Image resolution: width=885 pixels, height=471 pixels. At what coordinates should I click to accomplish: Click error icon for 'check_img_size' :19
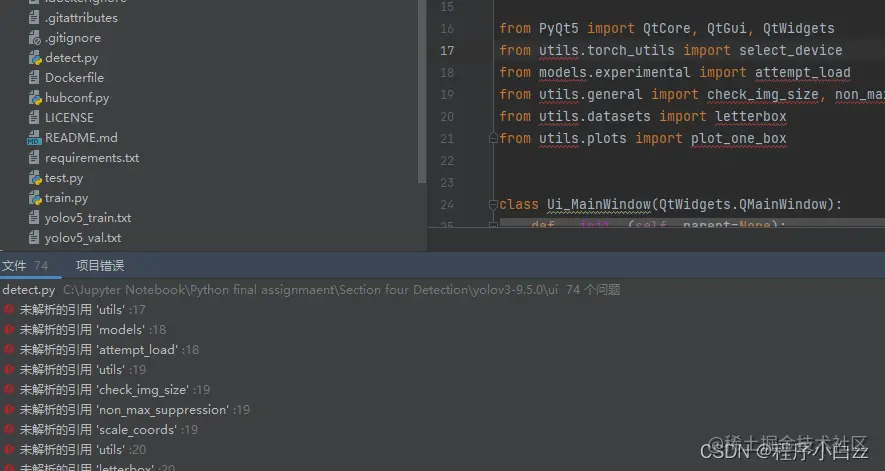(x=8, y=390)
